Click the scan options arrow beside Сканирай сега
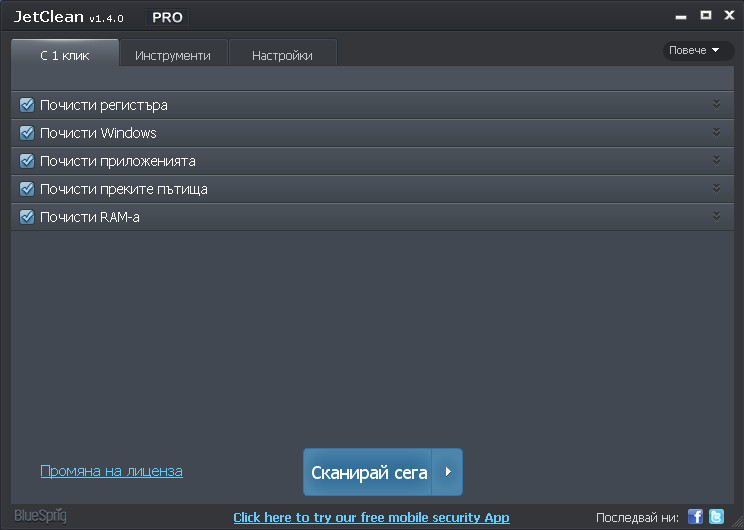This screenshot has height=530, width=744. (x=447, y=472)
